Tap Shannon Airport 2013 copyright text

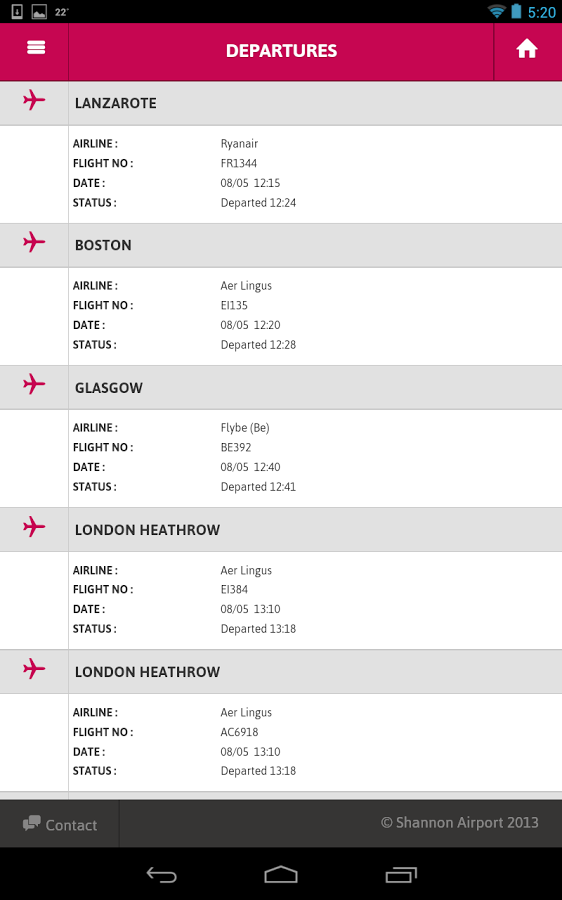coord(459,823)
